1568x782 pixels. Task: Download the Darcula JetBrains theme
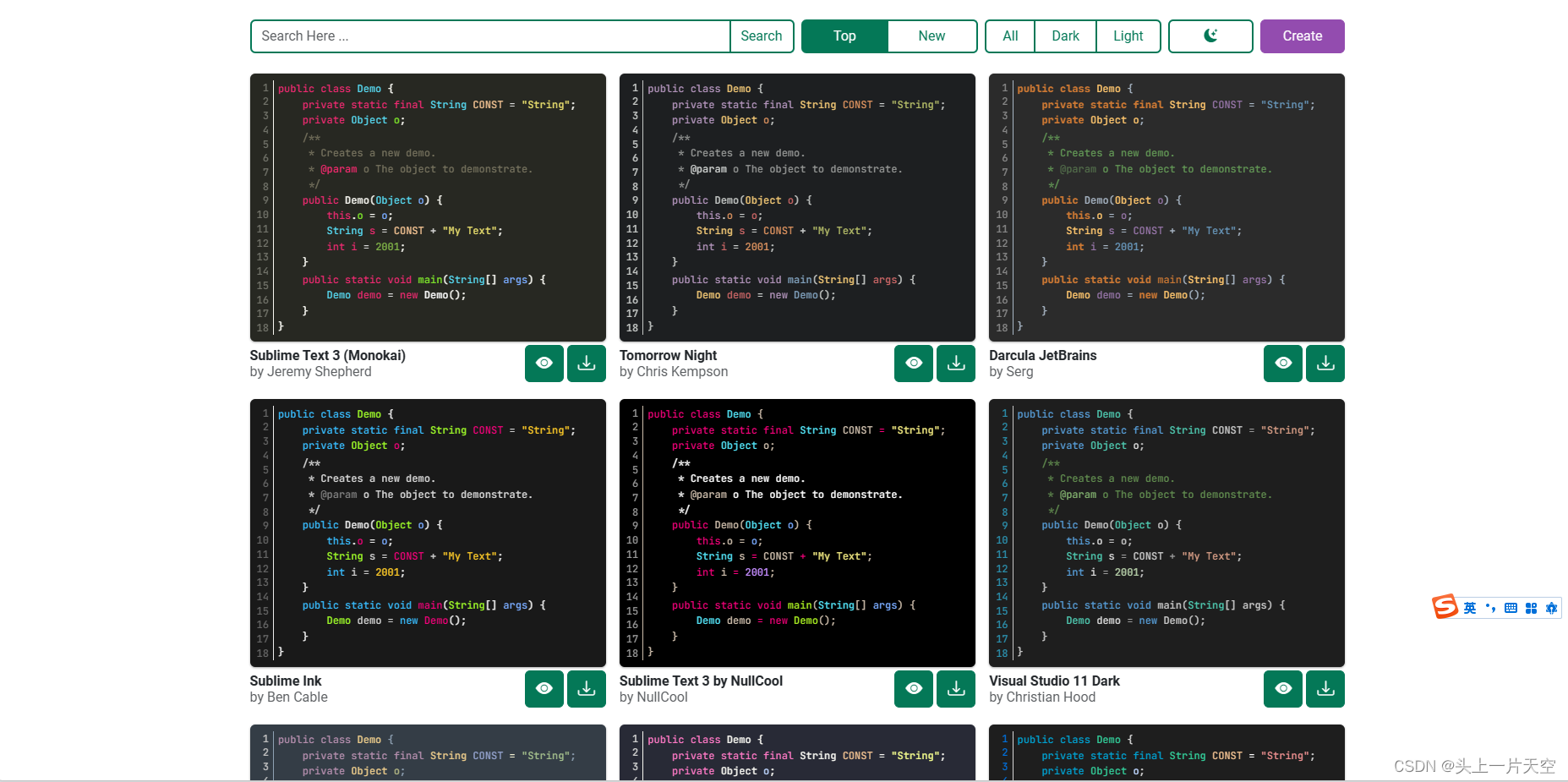pos(1325,364)
